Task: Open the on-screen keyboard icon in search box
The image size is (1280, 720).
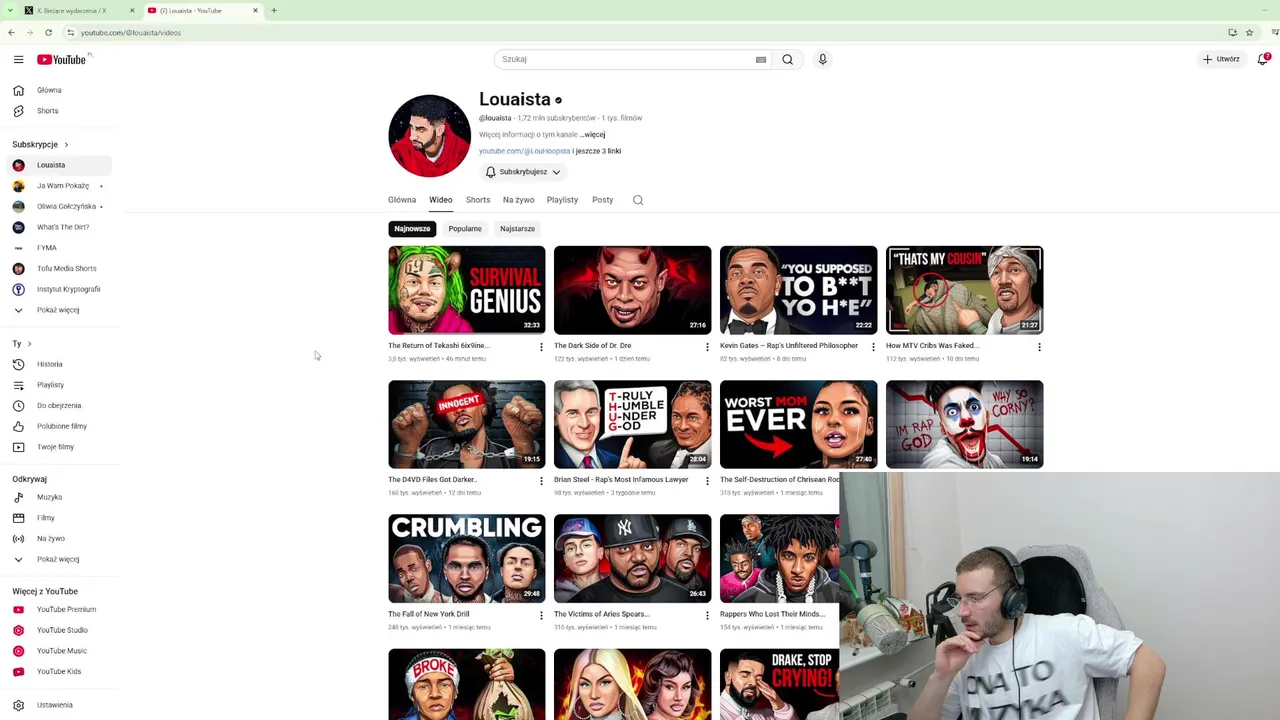Action: [x=761, y=59]
